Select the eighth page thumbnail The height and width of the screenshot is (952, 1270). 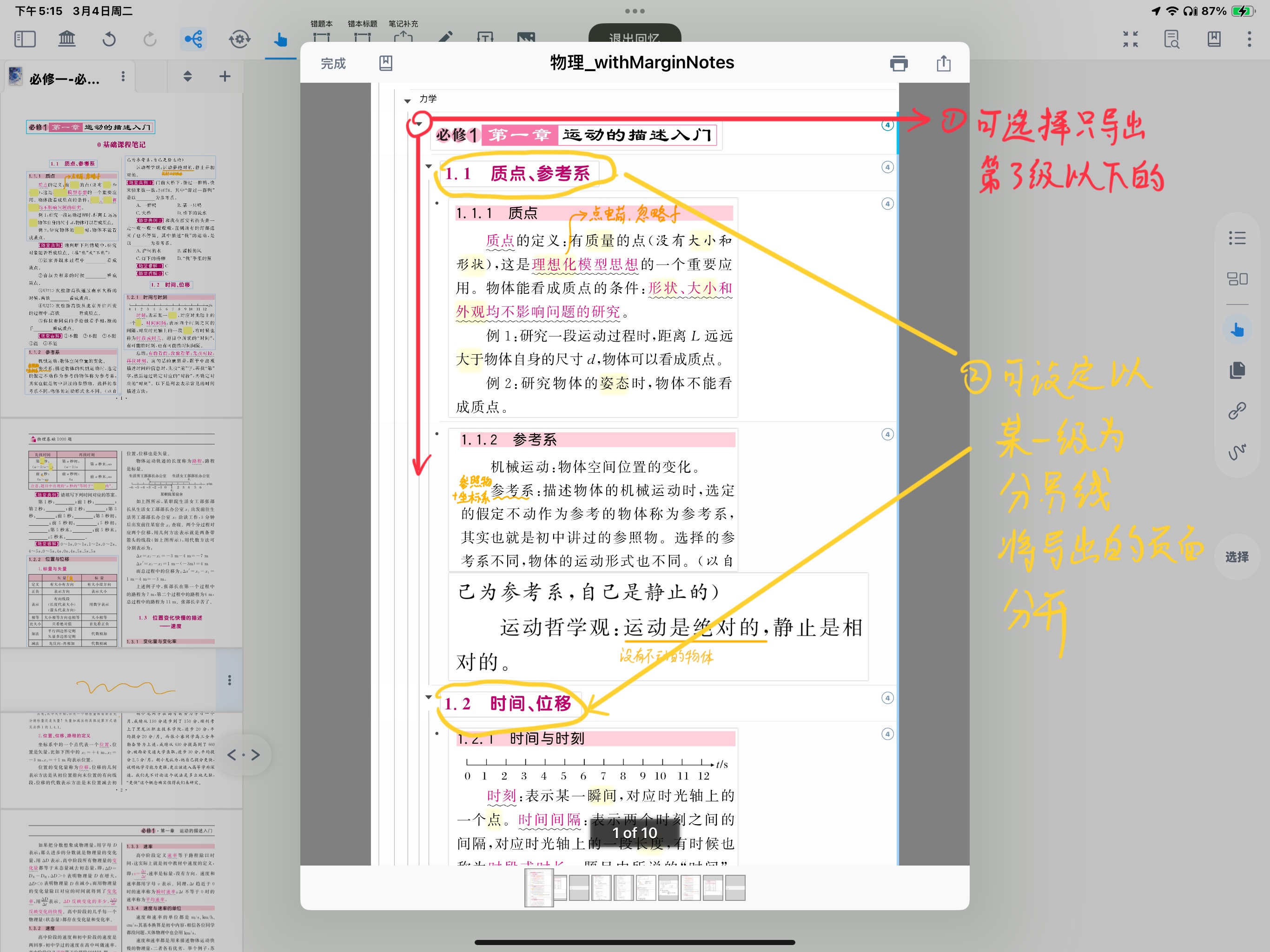coord(691,888)
